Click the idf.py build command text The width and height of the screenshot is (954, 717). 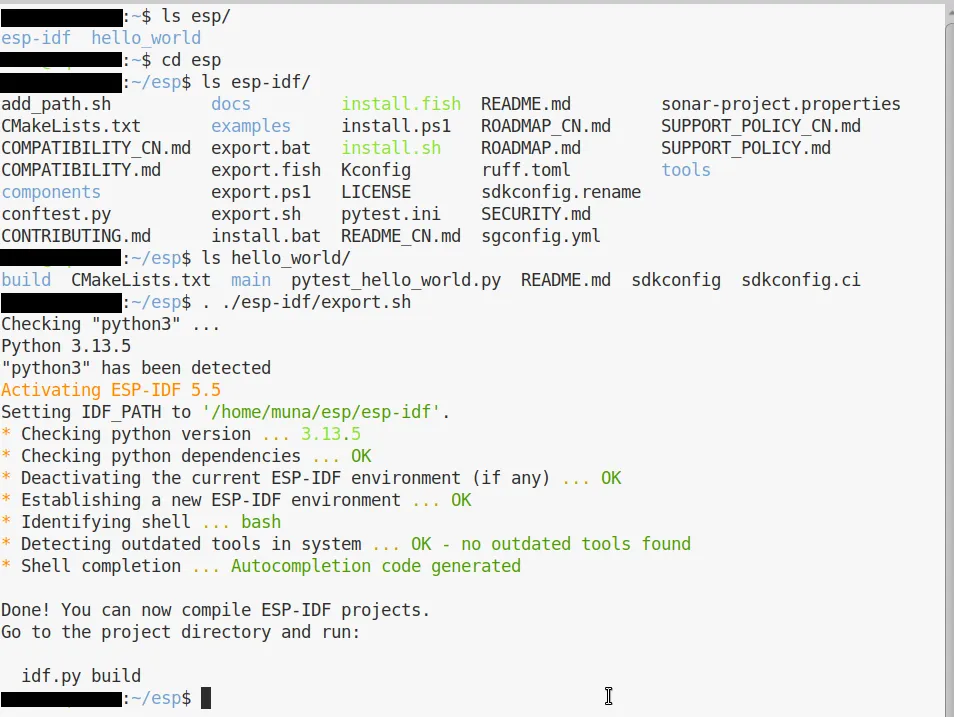pyautogui.click(x=81, y=676)
